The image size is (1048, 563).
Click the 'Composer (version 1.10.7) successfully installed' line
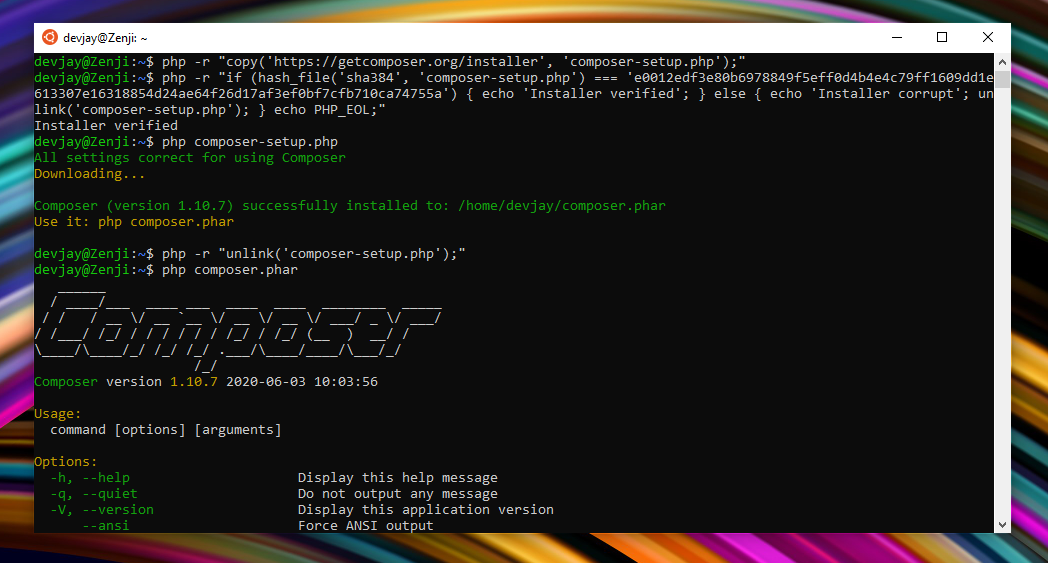(350, 206)
